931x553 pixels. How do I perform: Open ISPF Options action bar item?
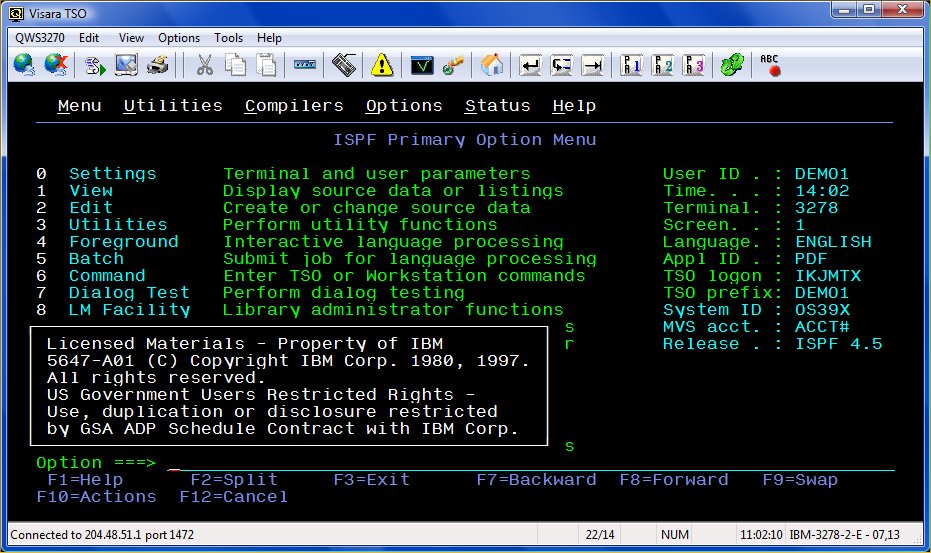pyautogui.click(x=404, y=106)
